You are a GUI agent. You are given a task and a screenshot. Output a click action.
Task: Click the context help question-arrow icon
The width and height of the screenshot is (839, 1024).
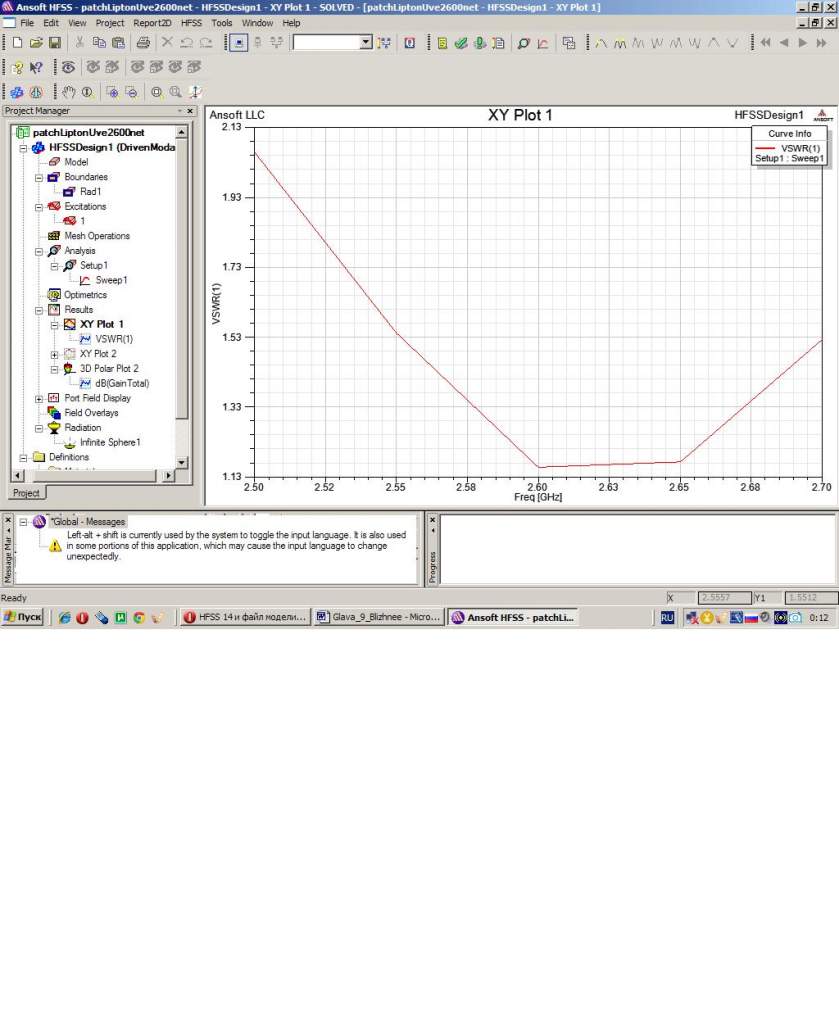(x=37, y=67)
